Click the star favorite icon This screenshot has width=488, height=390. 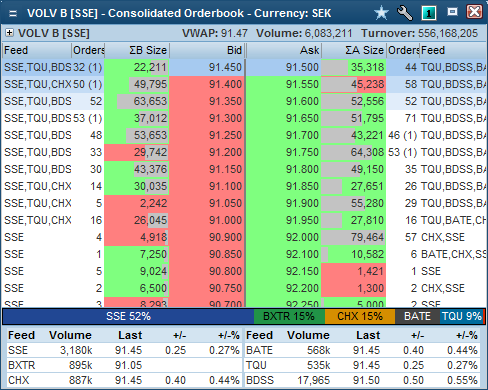click(381, 13)
